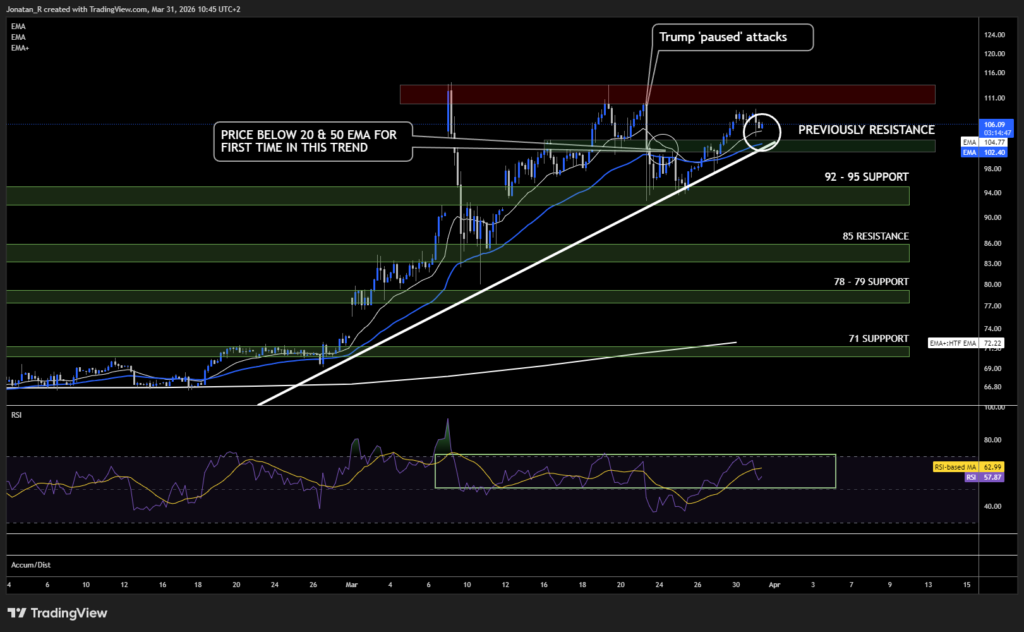Click the green outlined box in RSI pane
1024x632 pixels.
pyautogui.click(x=634, y=471)
